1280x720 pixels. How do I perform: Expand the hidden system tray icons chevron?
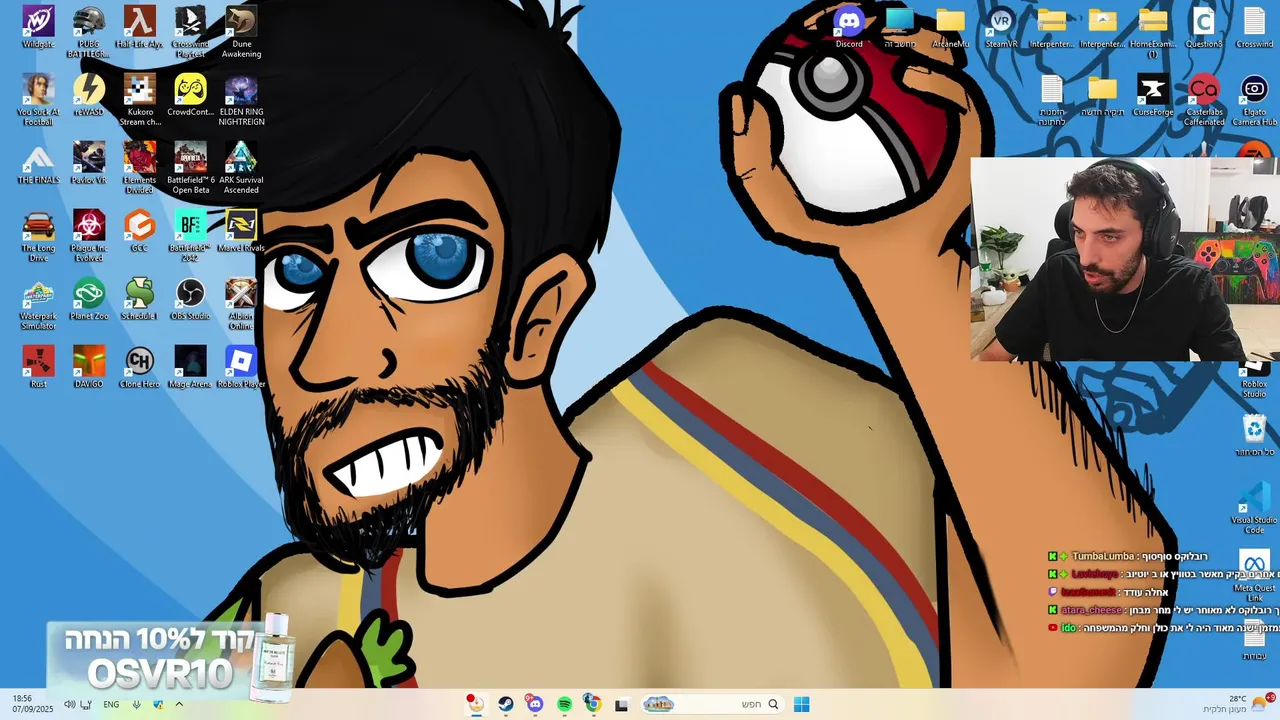(179, 704)
